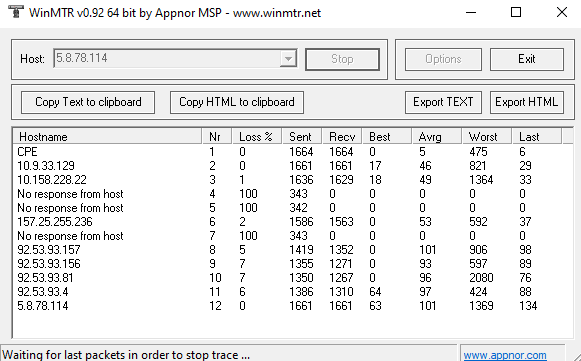This screenshot has width=581, height=361.
Task: Click Worst value 821 for hop 2
Action: pos(478,166)
